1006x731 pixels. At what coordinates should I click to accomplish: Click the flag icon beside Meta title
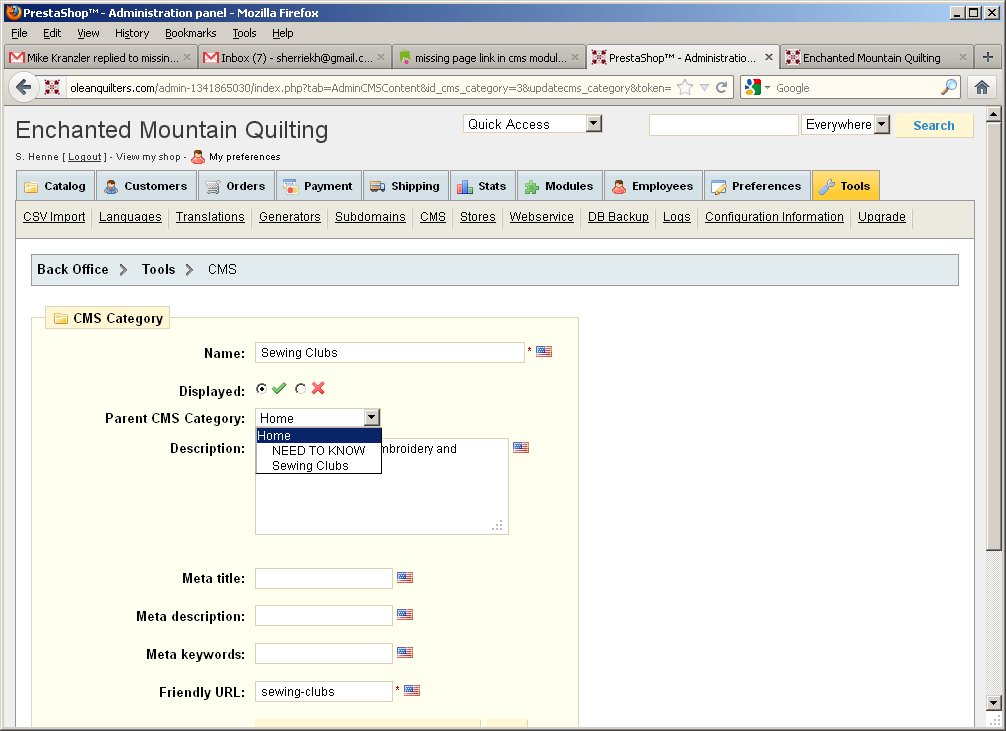coord(405,577)
